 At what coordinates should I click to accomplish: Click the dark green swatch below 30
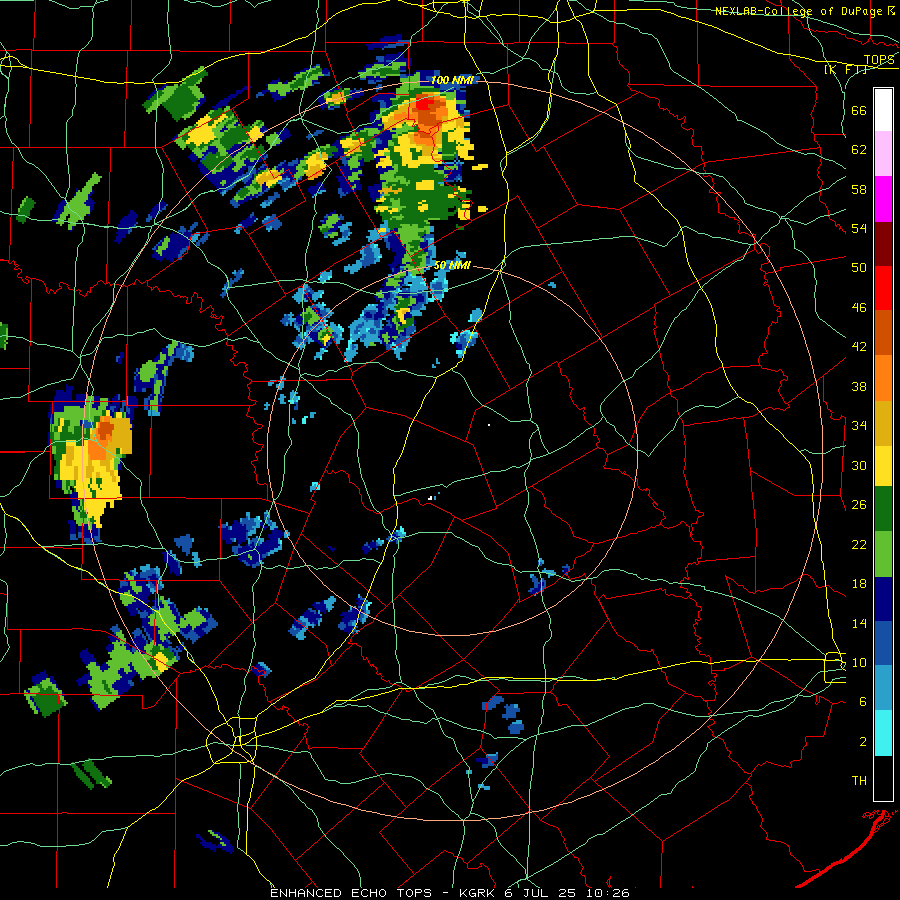pos(883,508)
